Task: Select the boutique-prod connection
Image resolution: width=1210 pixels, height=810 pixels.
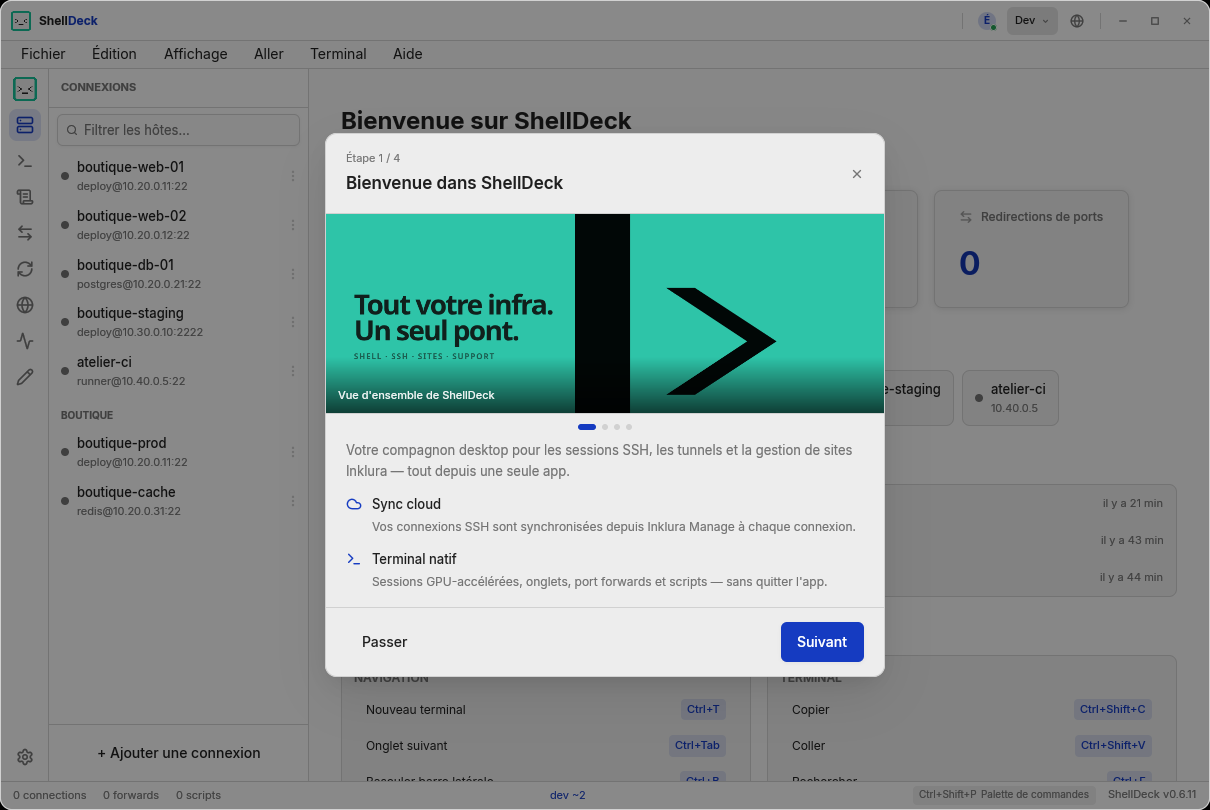Action: [179, 452]
